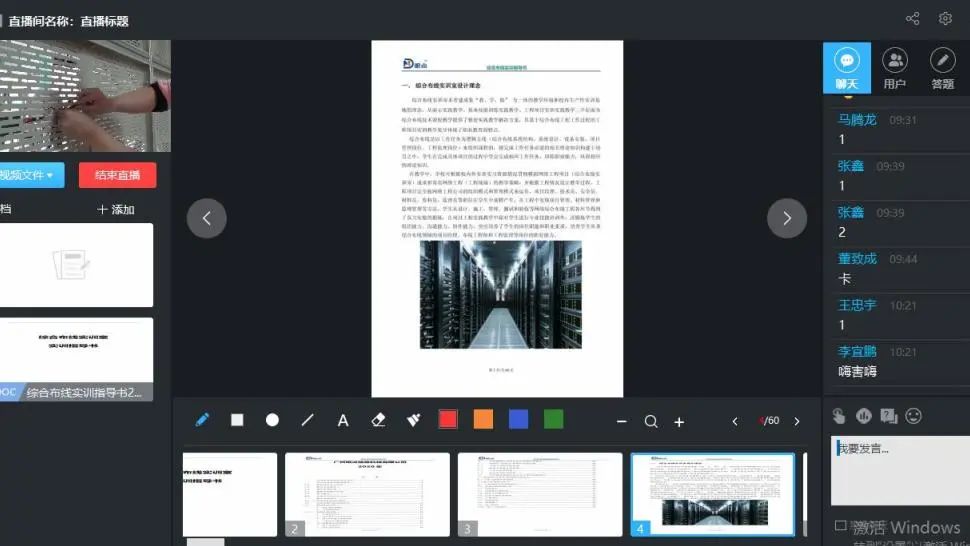This screenshot has width=970, height=546.
Task: Open the settings gear in header
Action: [x=945, y=19]
